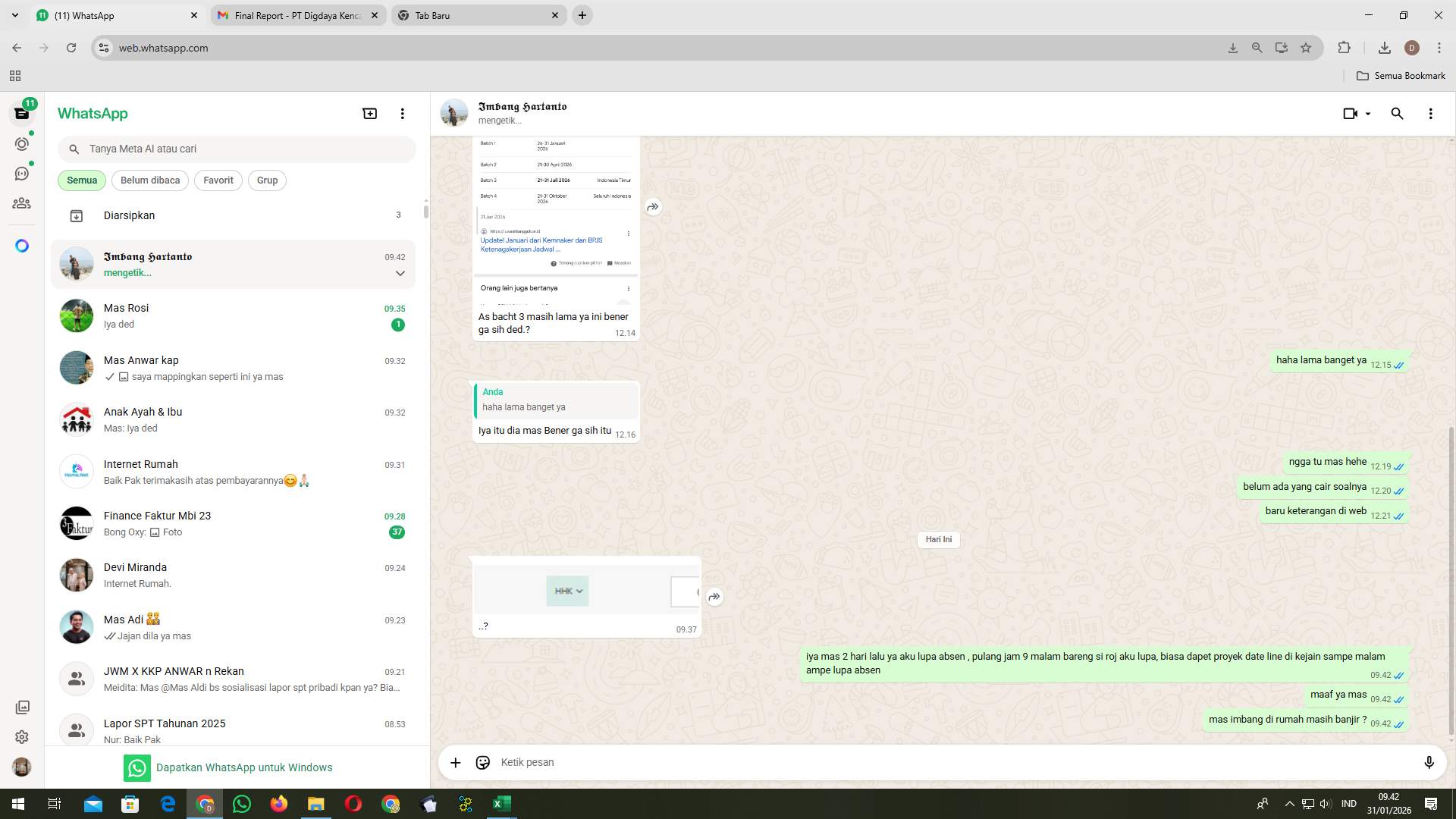Enable the Favorit chat filter
1456x819 pixels.
pos(218,180)
